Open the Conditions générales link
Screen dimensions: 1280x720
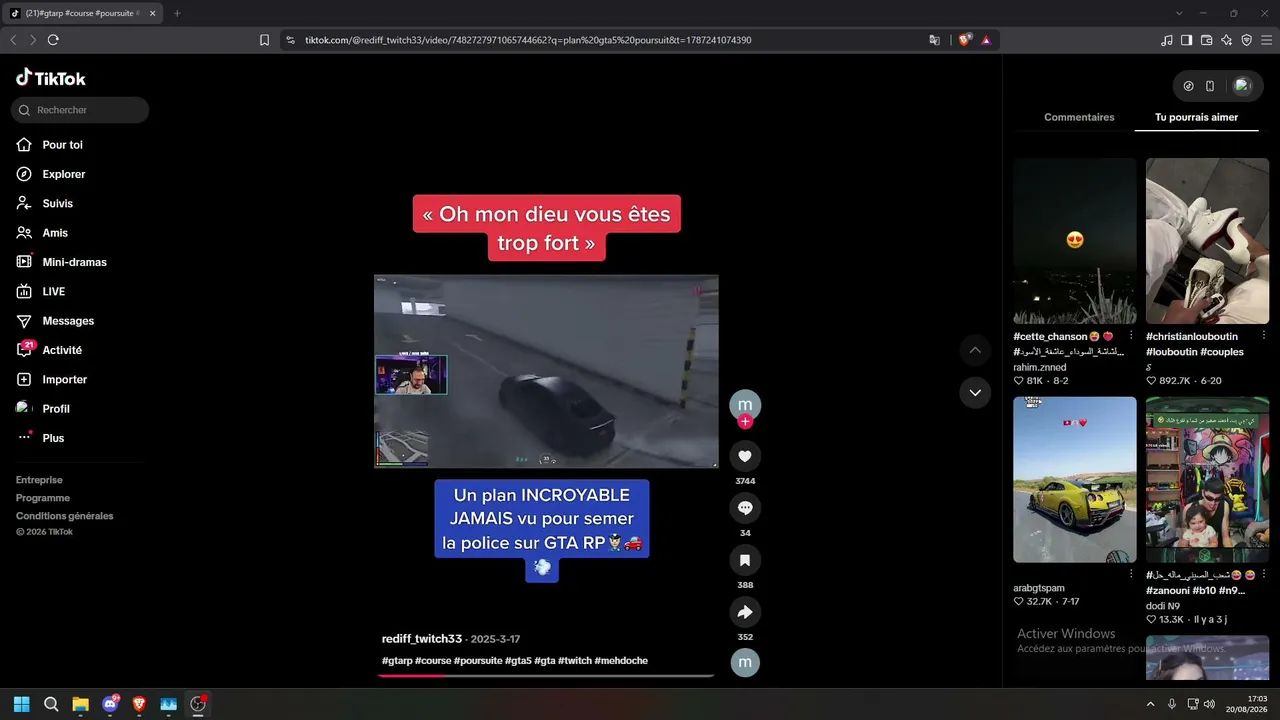65,516
